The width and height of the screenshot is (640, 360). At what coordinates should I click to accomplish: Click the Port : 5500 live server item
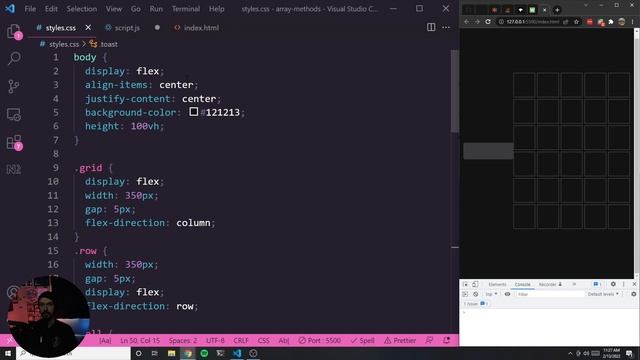tap(320, 340)
